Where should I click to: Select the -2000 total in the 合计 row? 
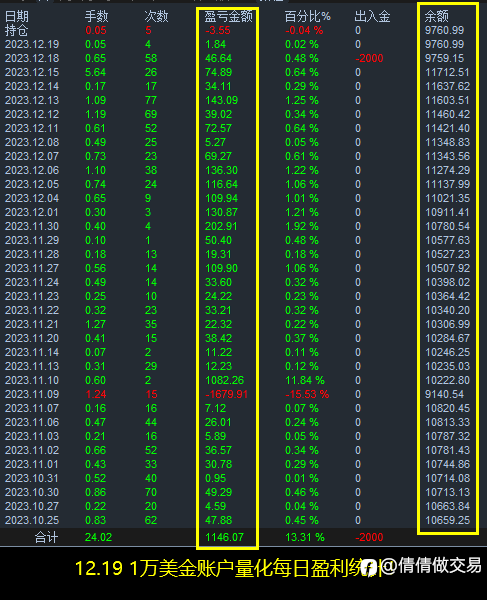pos(369,537)
